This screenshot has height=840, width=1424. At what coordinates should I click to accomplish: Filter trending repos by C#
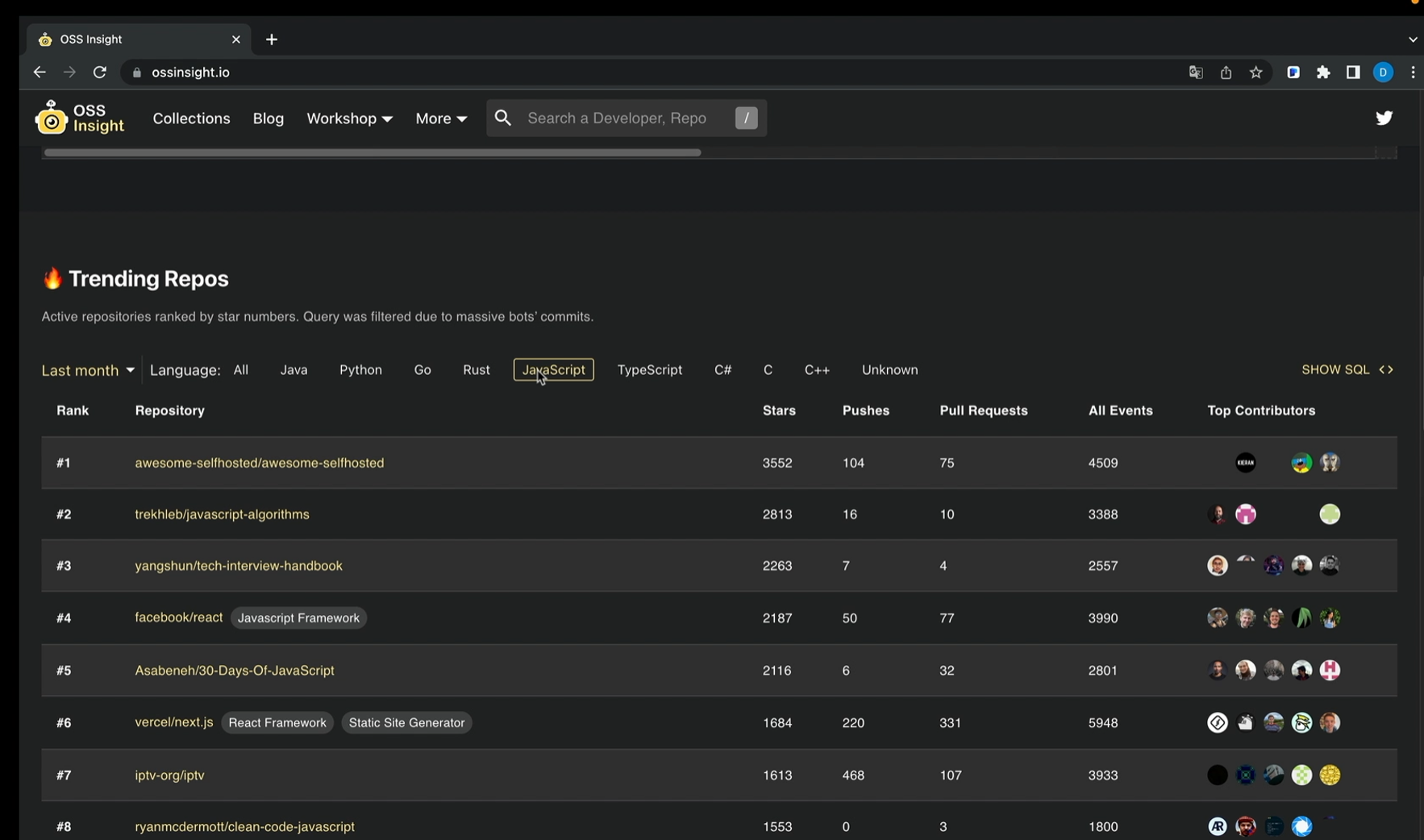pyautogui.click(x=723, y=370)
